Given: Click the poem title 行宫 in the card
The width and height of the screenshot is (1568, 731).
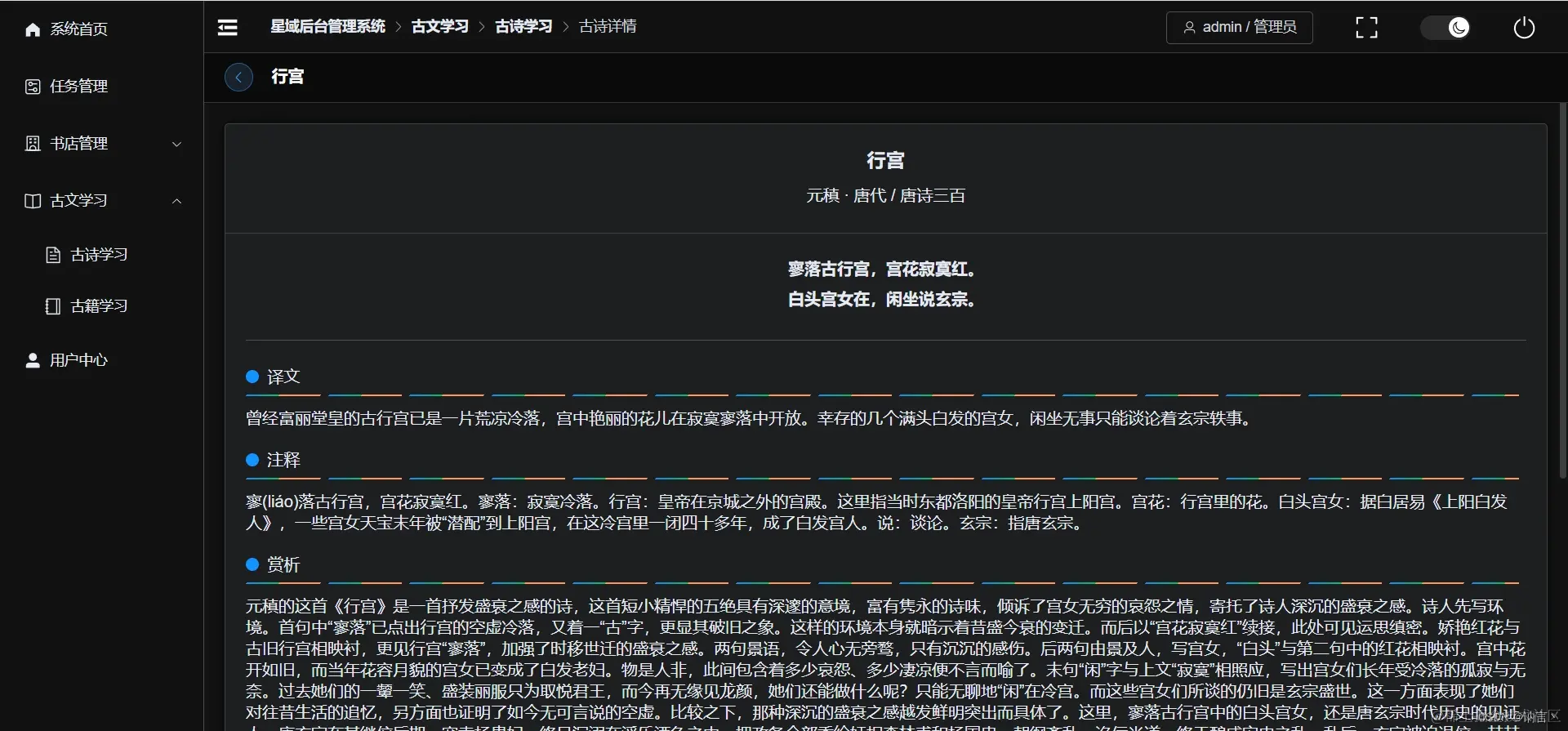Looking at the screenshot, I should (x=885, y=160).
